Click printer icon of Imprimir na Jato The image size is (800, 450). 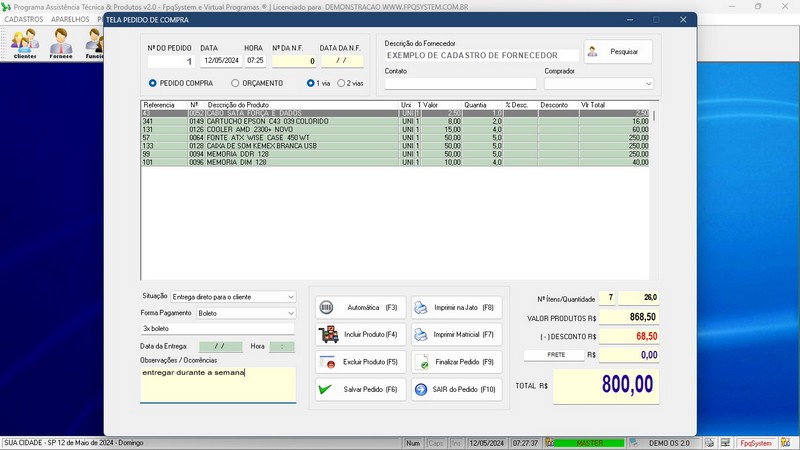pyautogui.click(x=421, y=307)
